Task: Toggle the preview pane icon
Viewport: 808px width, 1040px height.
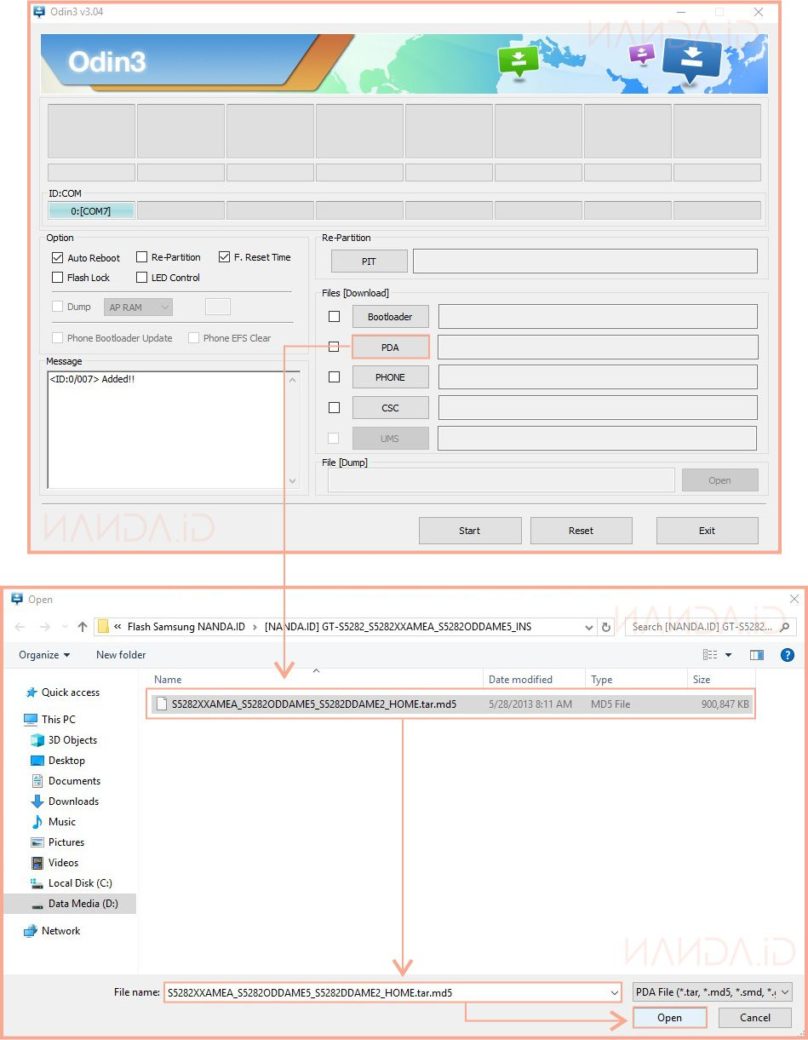Action: 757,655
